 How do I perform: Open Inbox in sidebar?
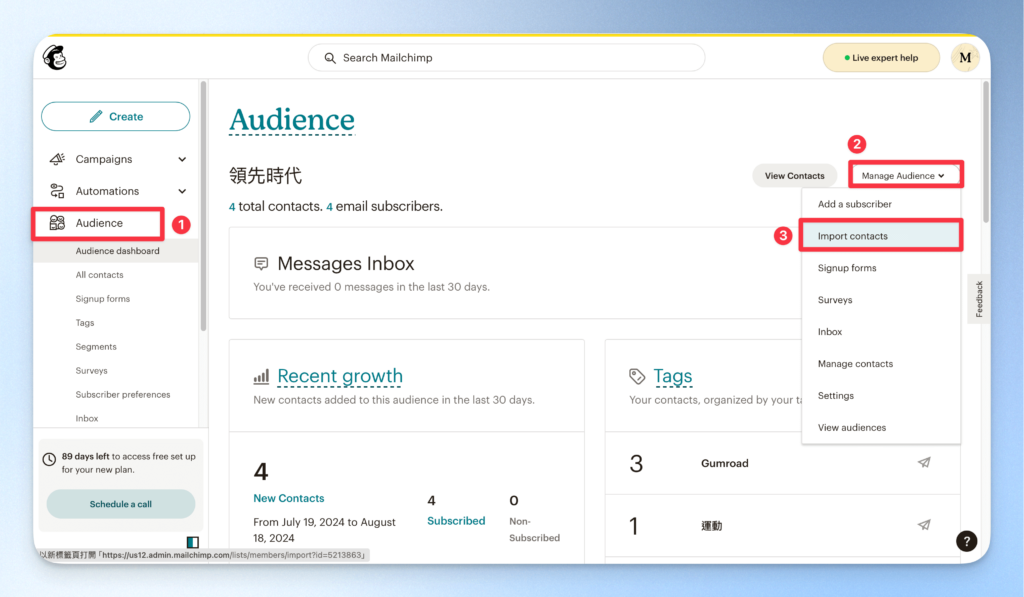point(87,419)
